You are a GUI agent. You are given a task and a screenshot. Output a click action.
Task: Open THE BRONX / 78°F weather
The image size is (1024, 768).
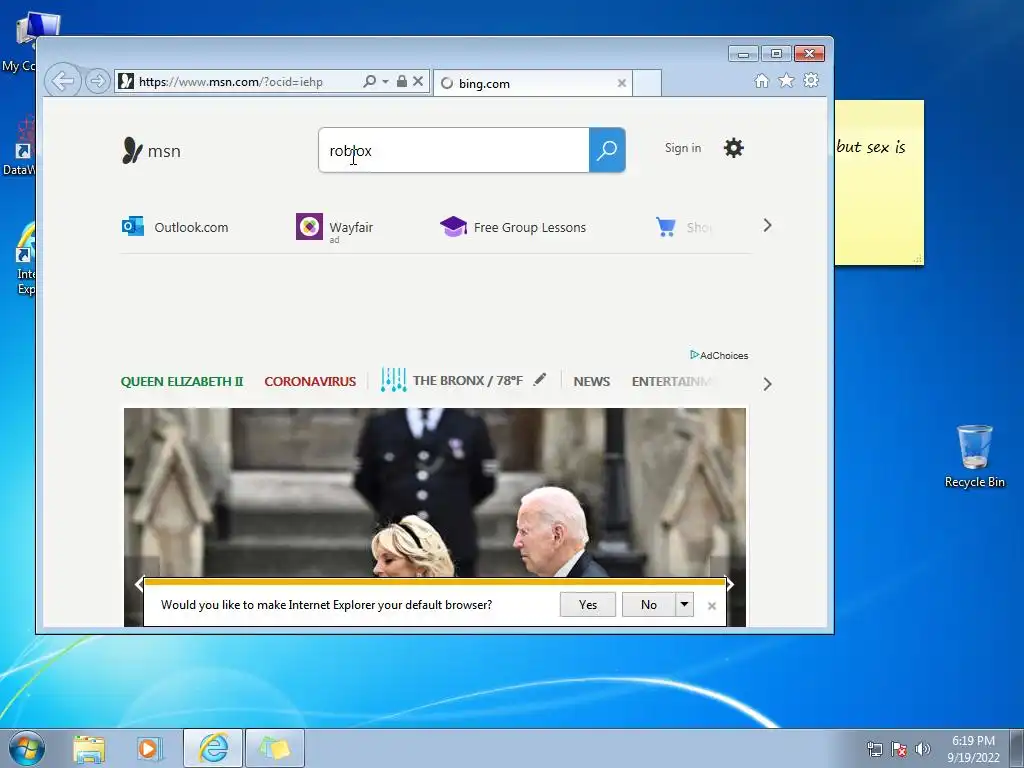coord(468,381)
